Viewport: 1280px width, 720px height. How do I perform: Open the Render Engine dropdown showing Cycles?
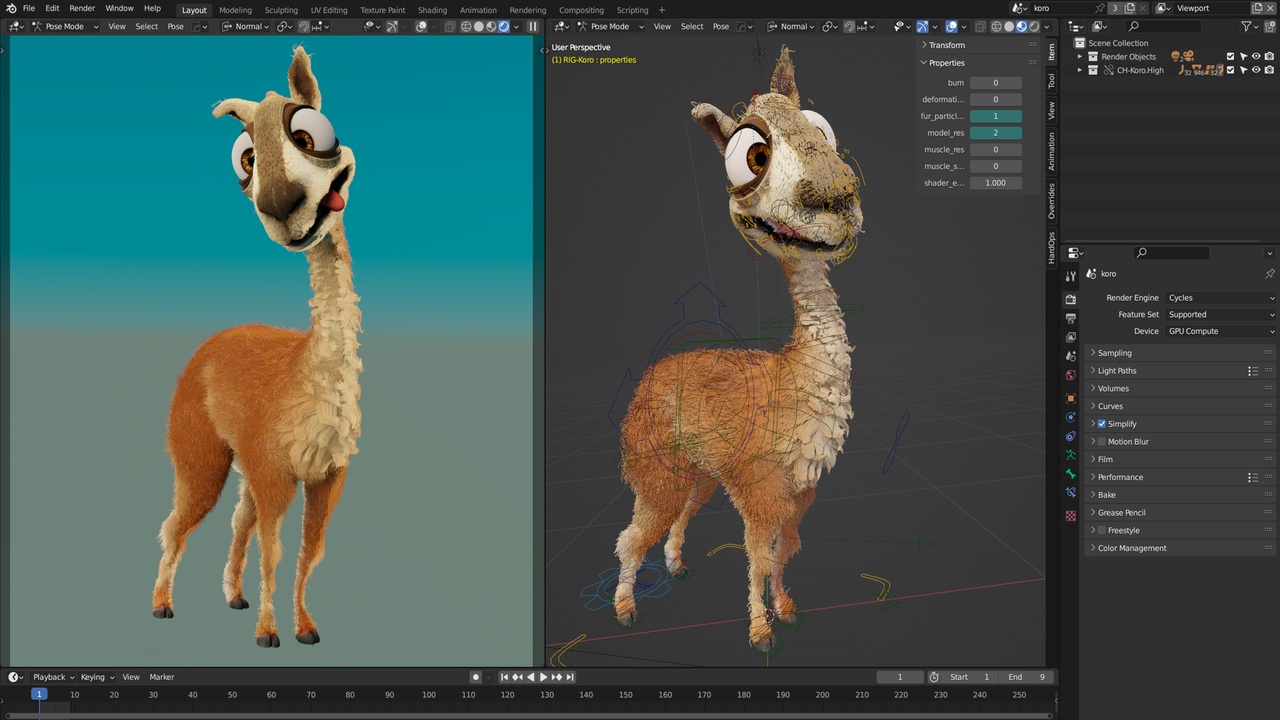coord(1220,297)
